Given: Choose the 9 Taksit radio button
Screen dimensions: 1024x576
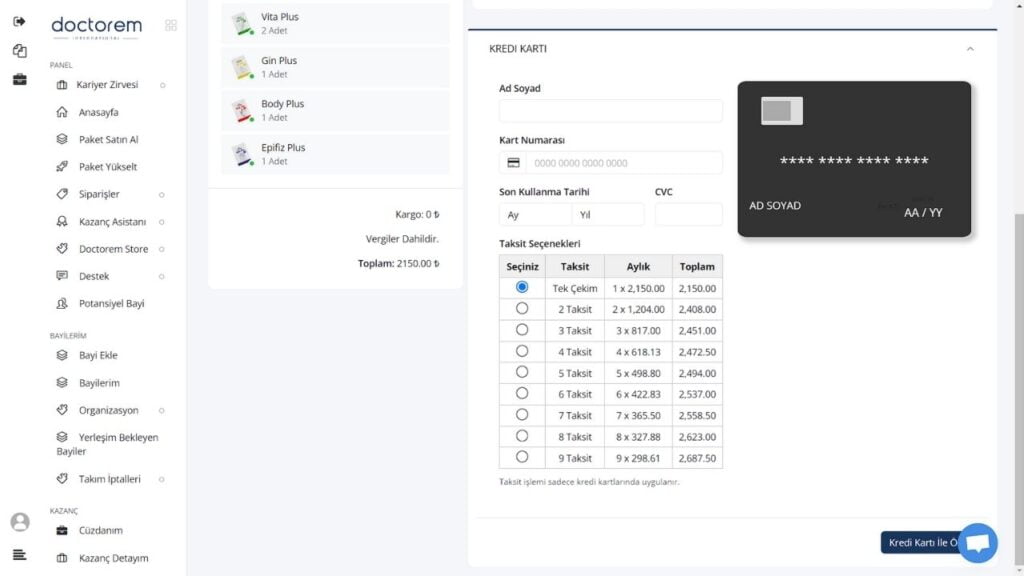Looking at the screenshot, I should [522, 457].
